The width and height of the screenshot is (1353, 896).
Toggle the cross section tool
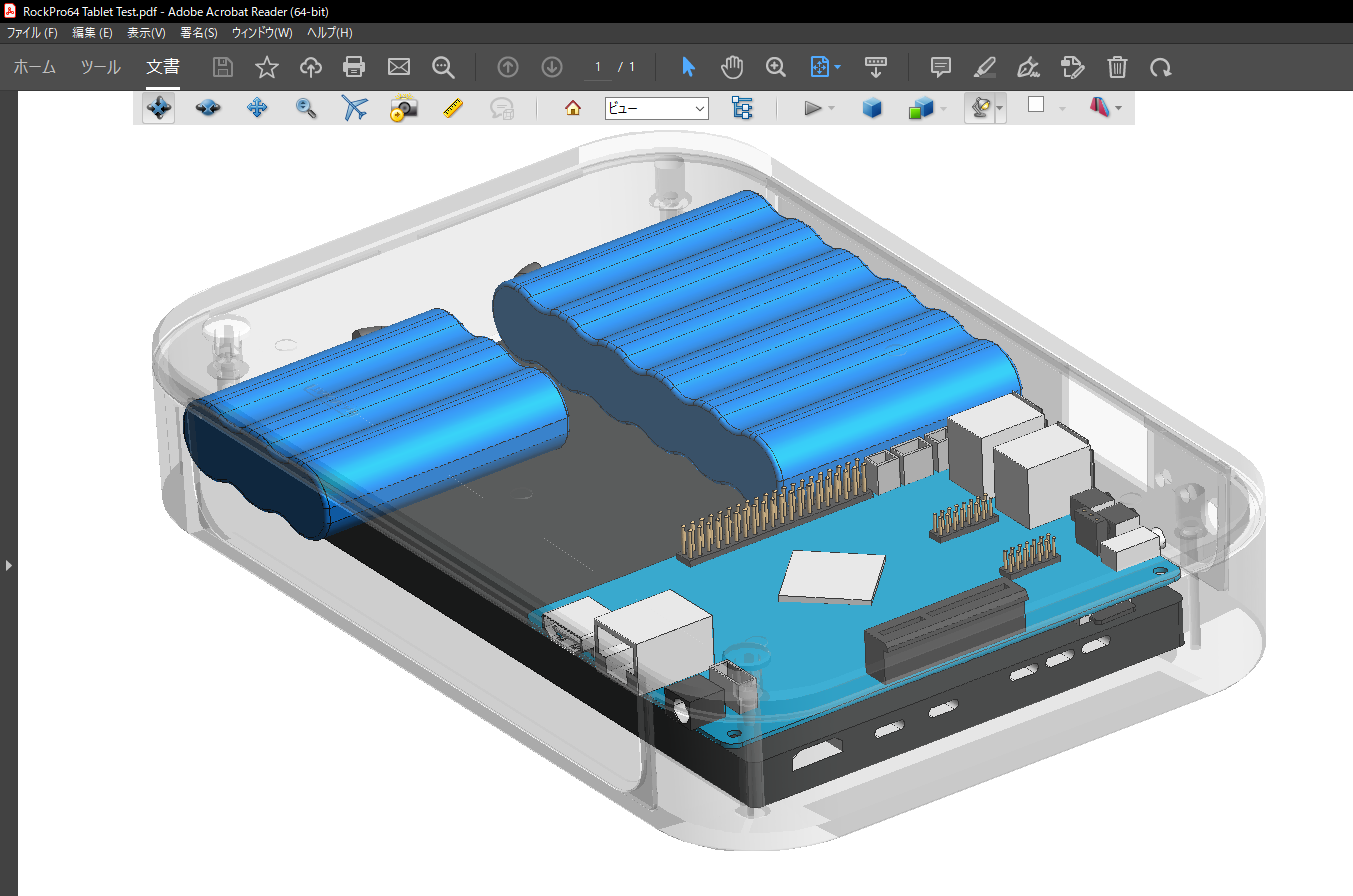point(1099,108)
